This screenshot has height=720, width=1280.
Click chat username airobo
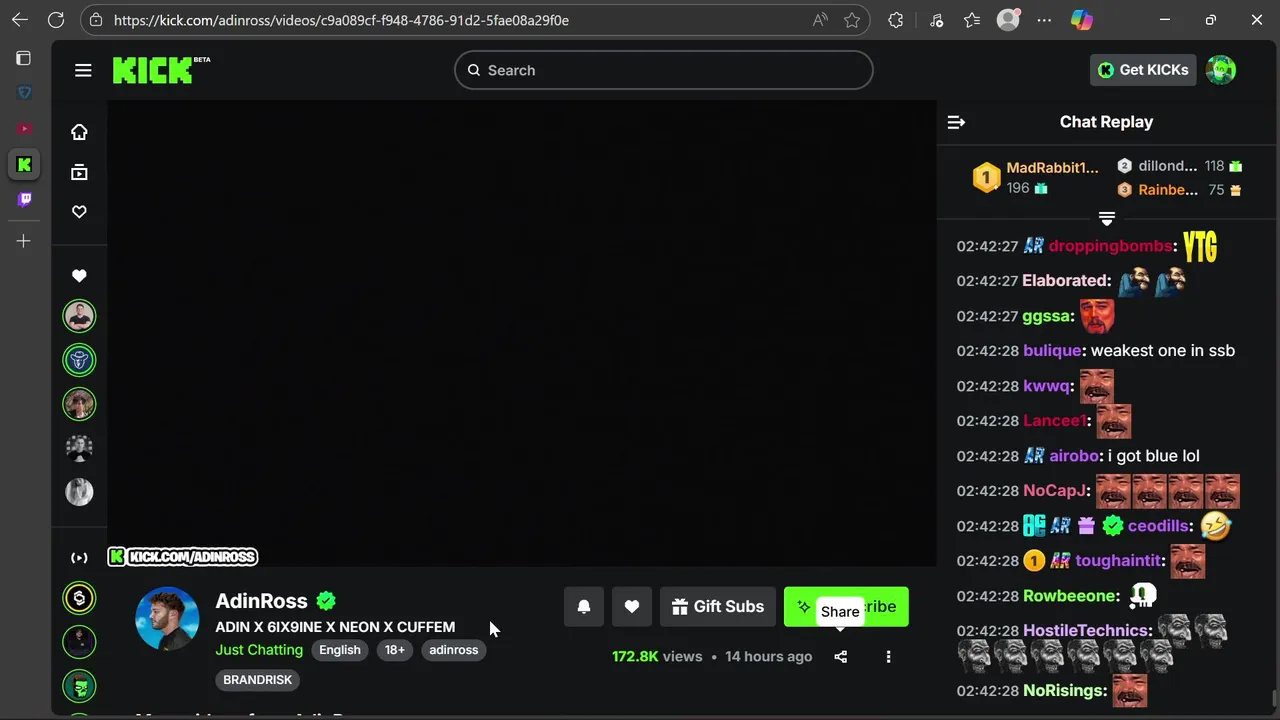1074,456
